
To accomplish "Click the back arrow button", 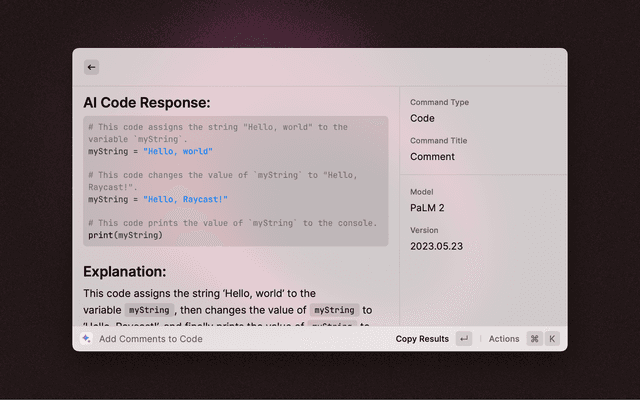I will [91, 67].
